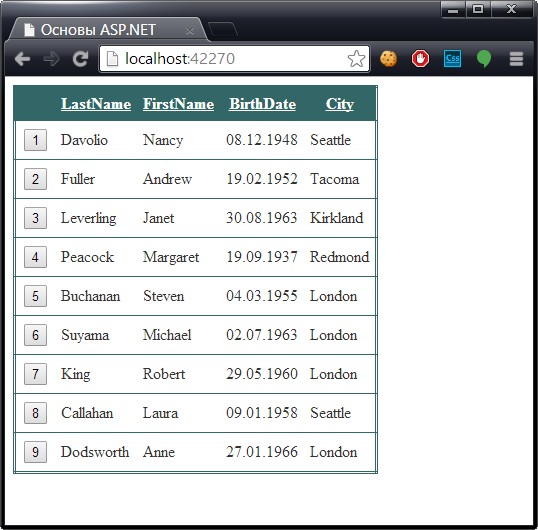Click the Leverling last name cell
The height and width of the screenshot is (530, 538).
[89, 219]
